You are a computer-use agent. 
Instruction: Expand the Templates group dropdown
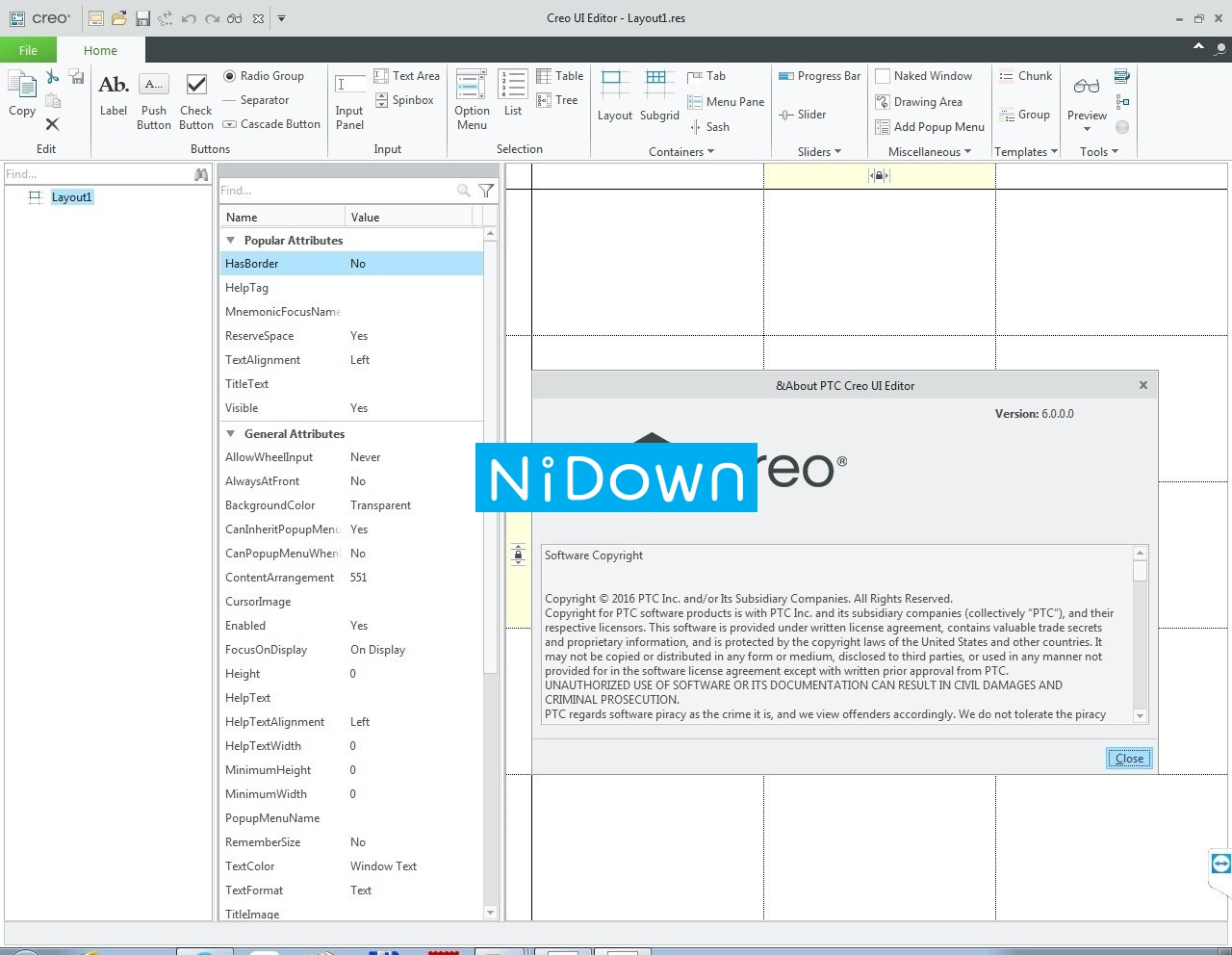[1026, 152]
